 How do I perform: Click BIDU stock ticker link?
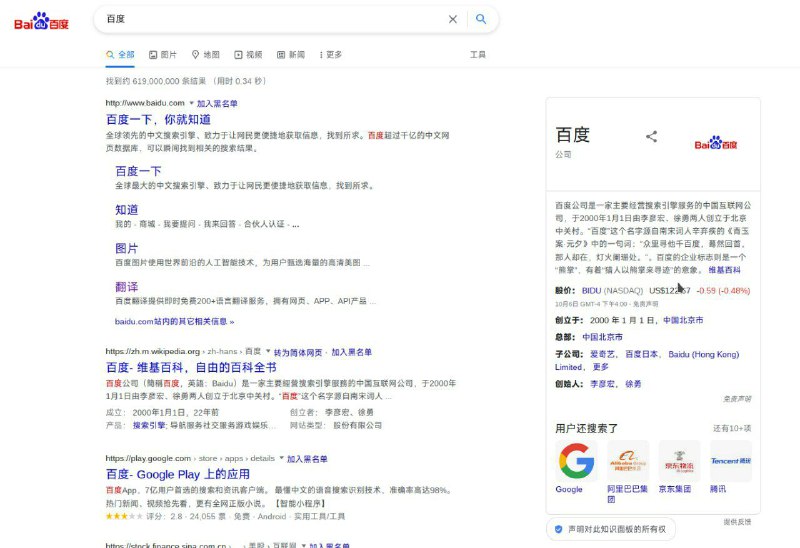(591, 290)
